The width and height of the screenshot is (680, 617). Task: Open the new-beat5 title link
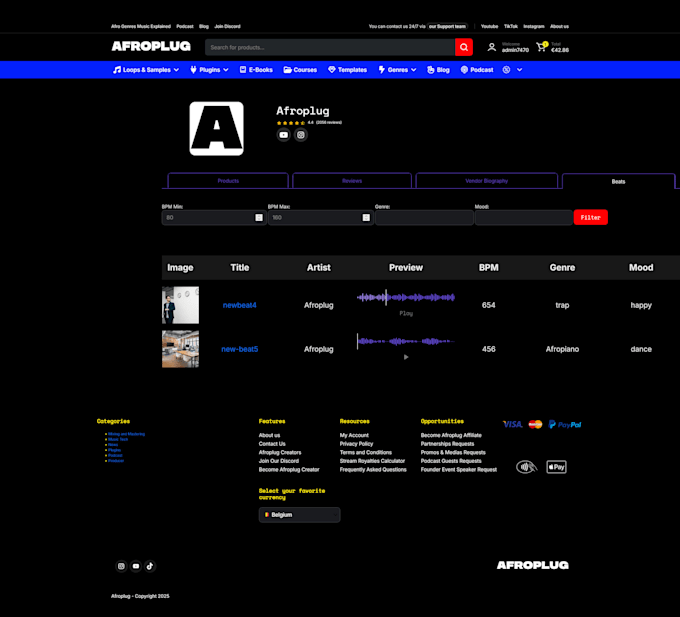pyautogui.click(x=239, y=349)
